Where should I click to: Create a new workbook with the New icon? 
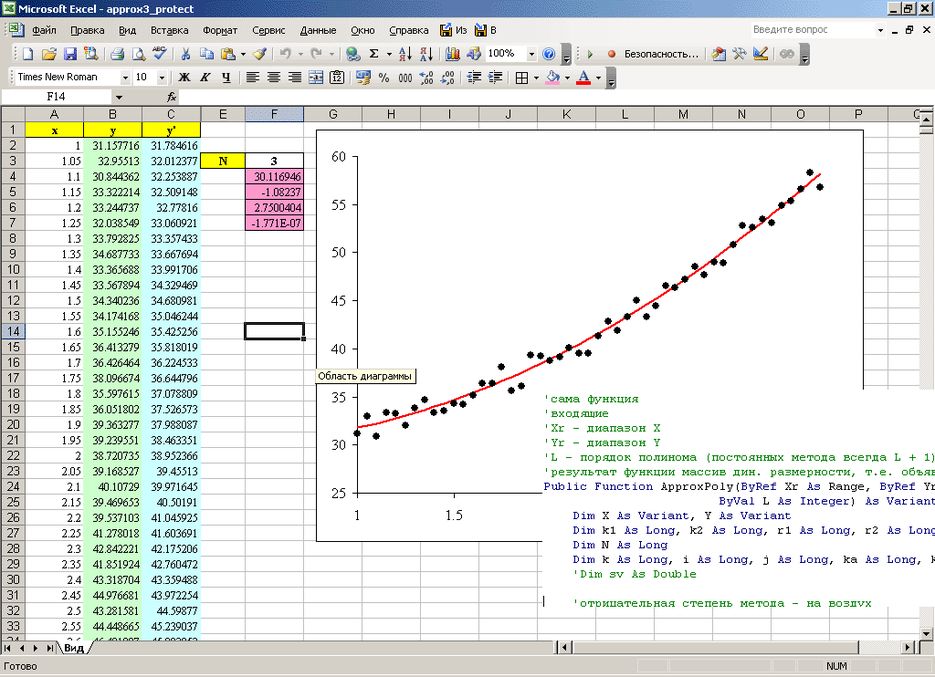click(27, 54)
